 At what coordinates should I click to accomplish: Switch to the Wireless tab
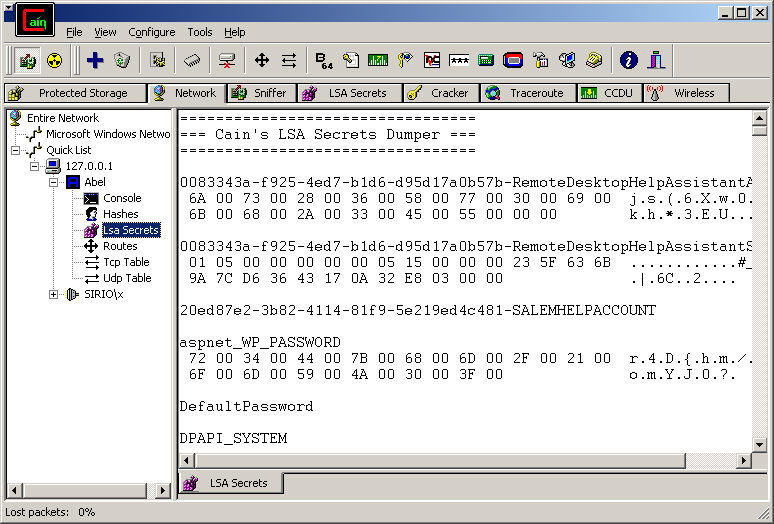coord(686,93)
